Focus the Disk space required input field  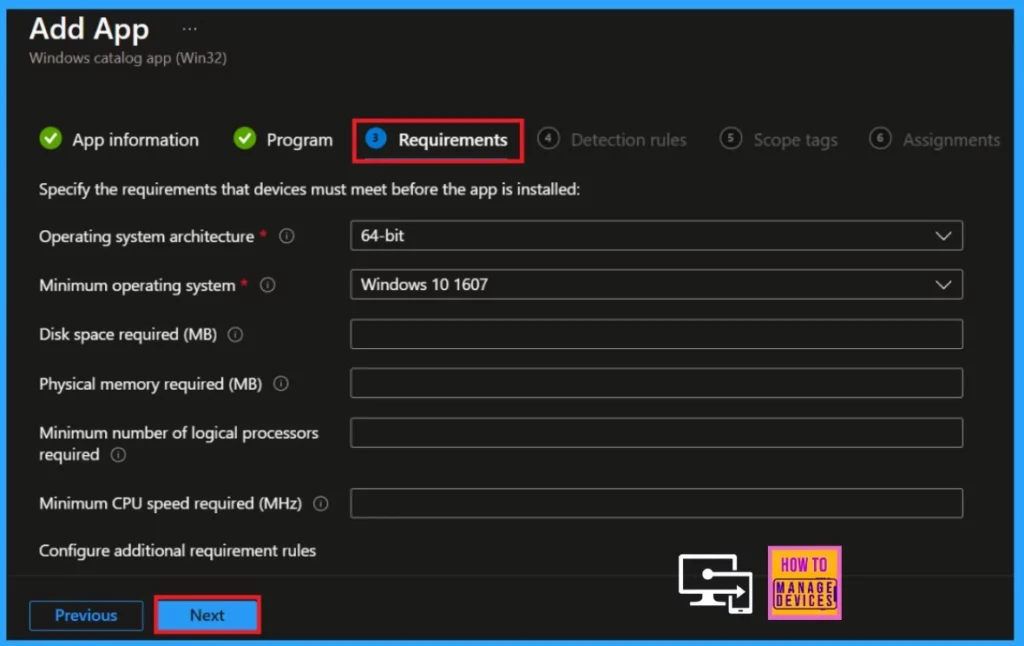[656, 334]
